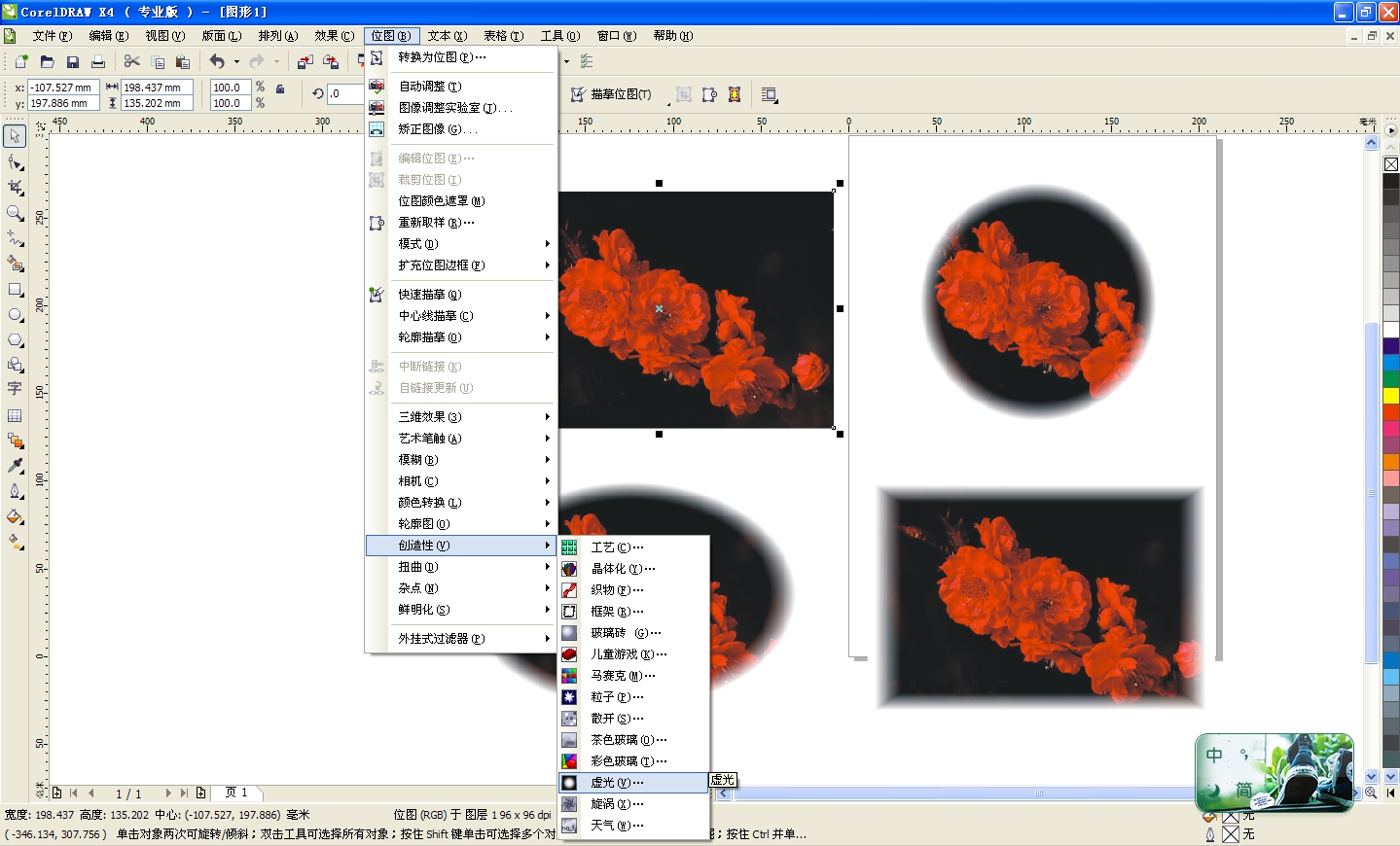
Task: Select the Shape edit tool
Action: point(15,162)
